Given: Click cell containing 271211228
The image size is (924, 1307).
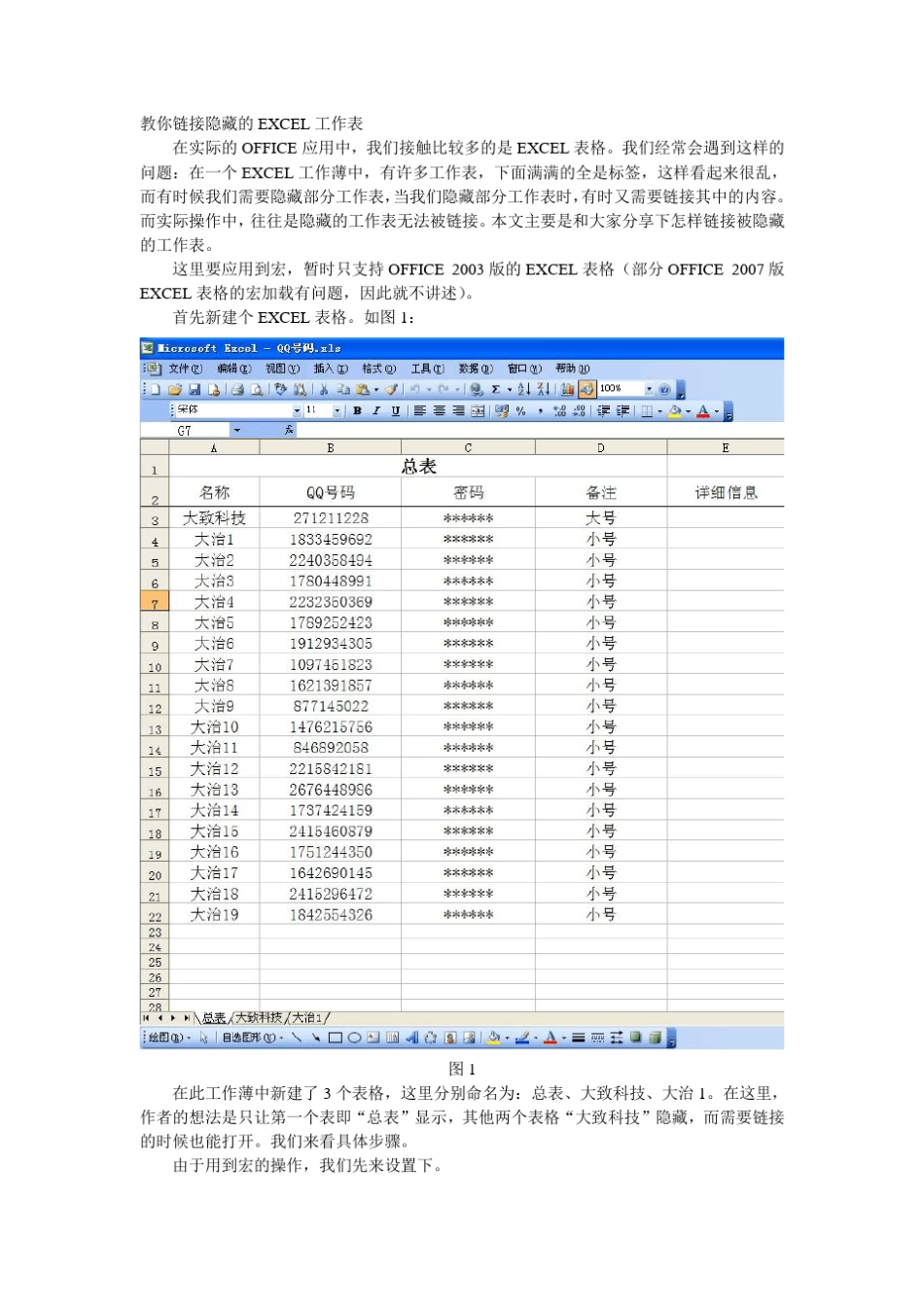Looking at the screenshot, I should [331, 518].
